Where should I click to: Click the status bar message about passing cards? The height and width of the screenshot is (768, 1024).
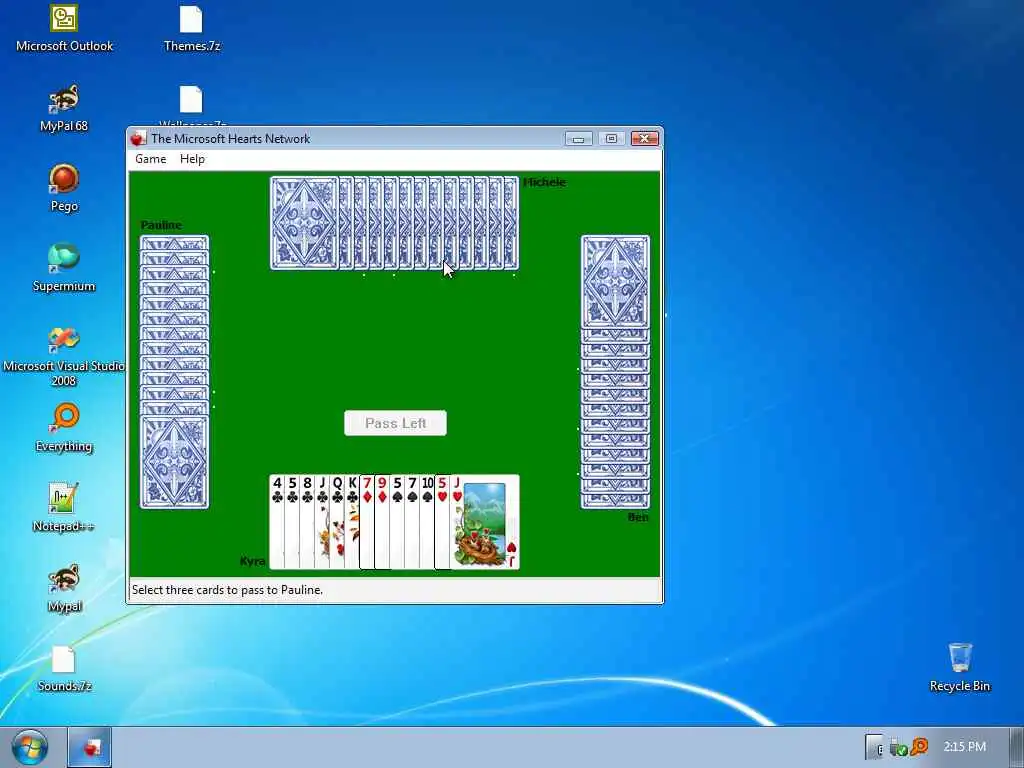(x=227, y=590)
